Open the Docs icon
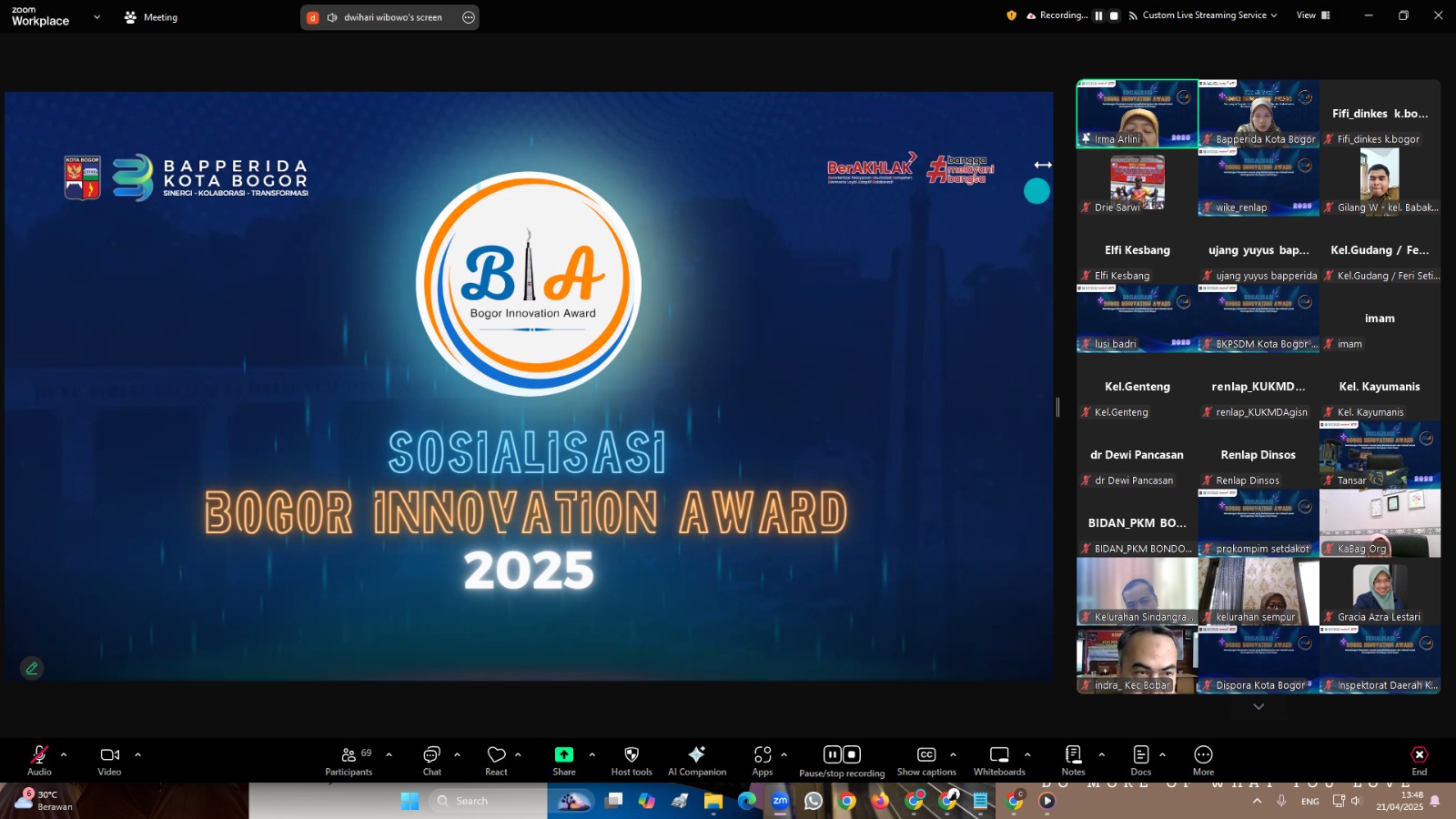The width and height of the screenshot is (1456, 819). pos(1140,754)
